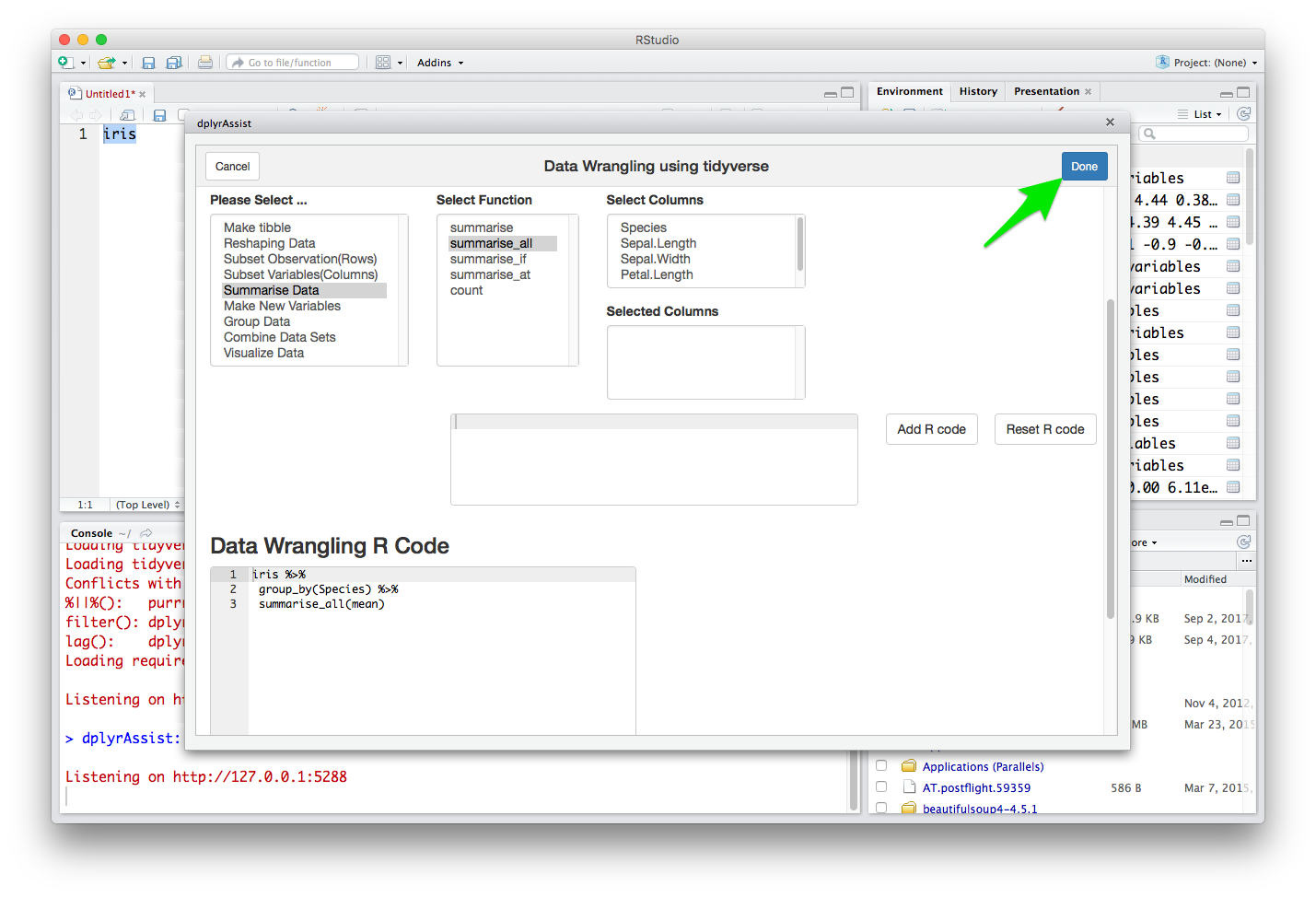The width and height of the screenshot is (1316, 897).
Task: Click the Go to file/function field
Action: coord(292,63)
